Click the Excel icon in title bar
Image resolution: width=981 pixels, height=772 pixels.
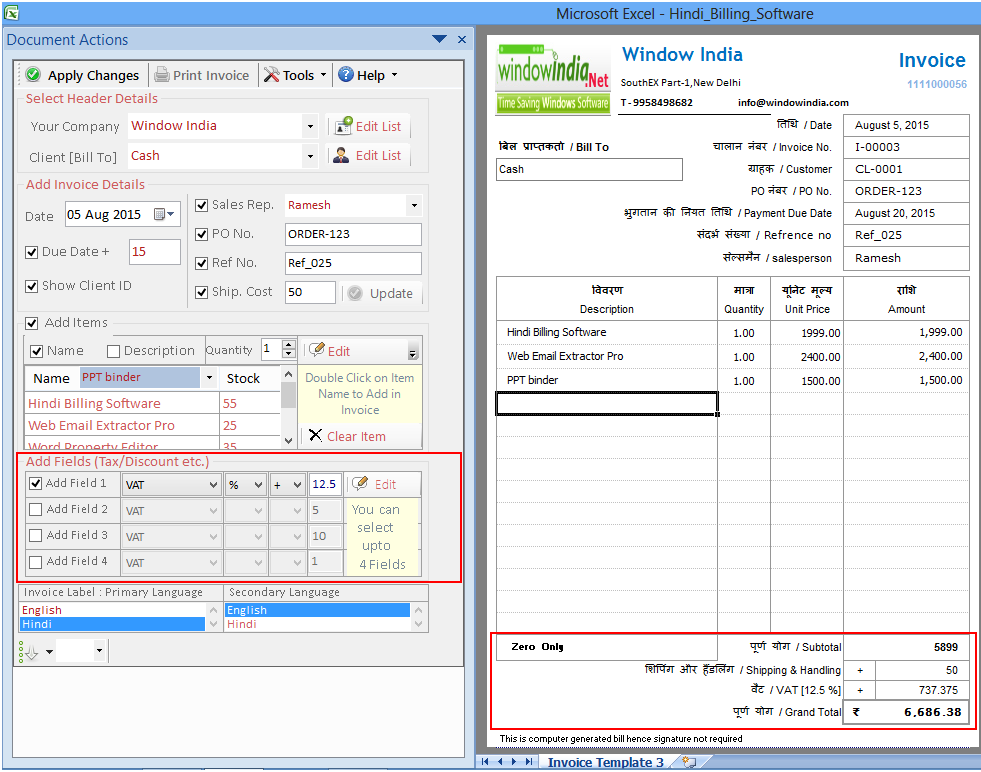tap(11, 12)
